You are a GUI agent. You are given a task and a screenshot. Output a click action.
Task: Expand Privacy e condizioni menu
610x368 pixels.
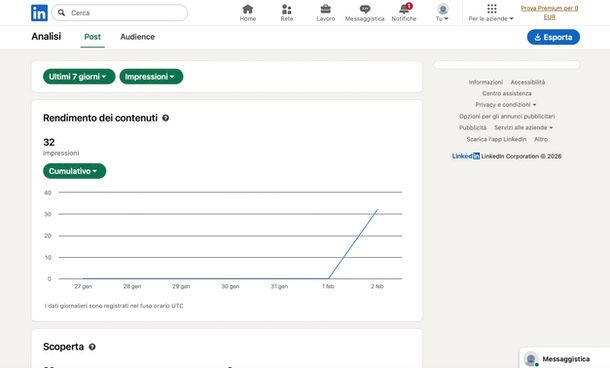pyautogui.click(x=506, y=105)
